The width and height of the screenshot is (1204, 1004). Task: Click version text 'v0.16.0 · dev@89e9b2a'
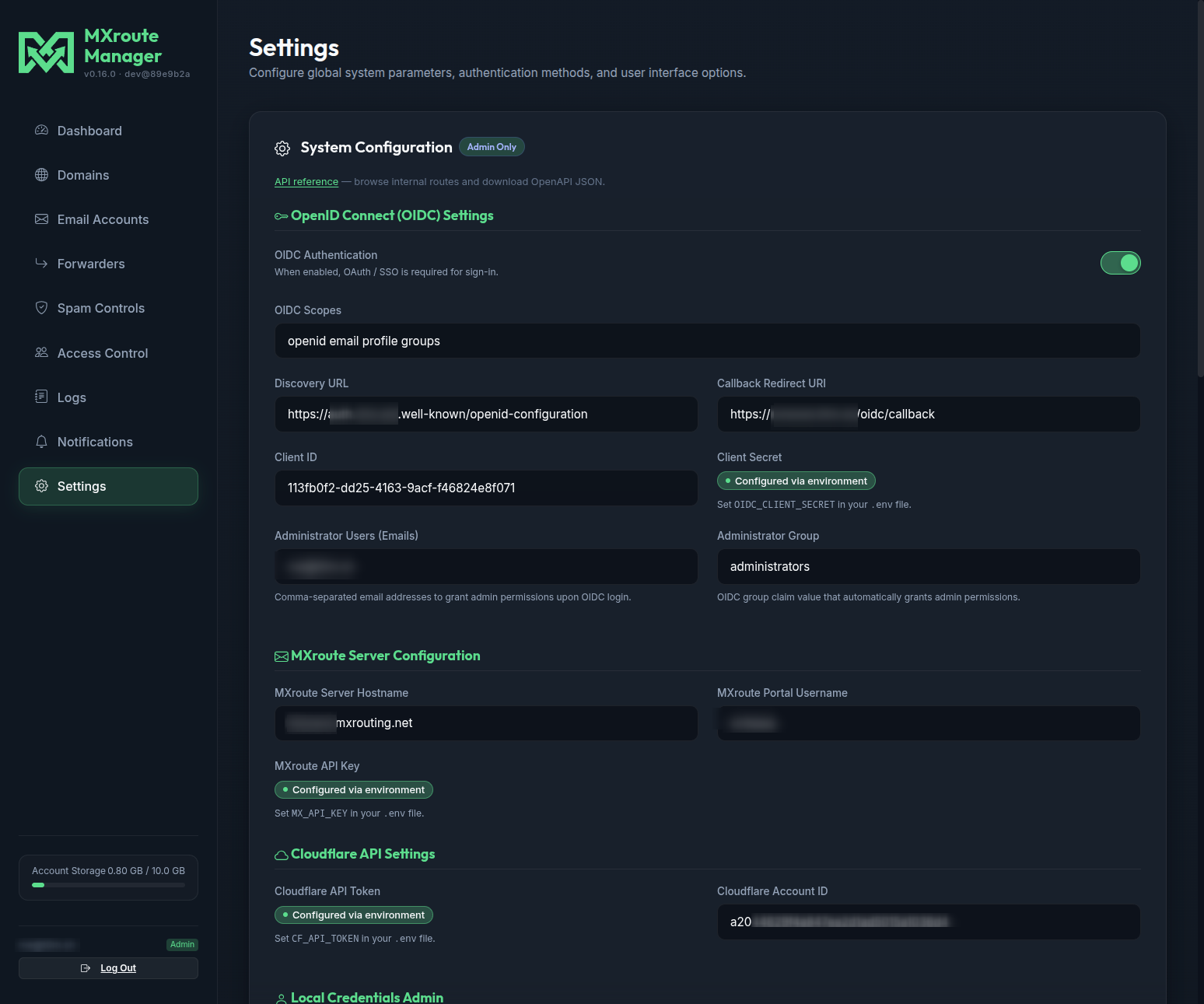click(137, 74)
